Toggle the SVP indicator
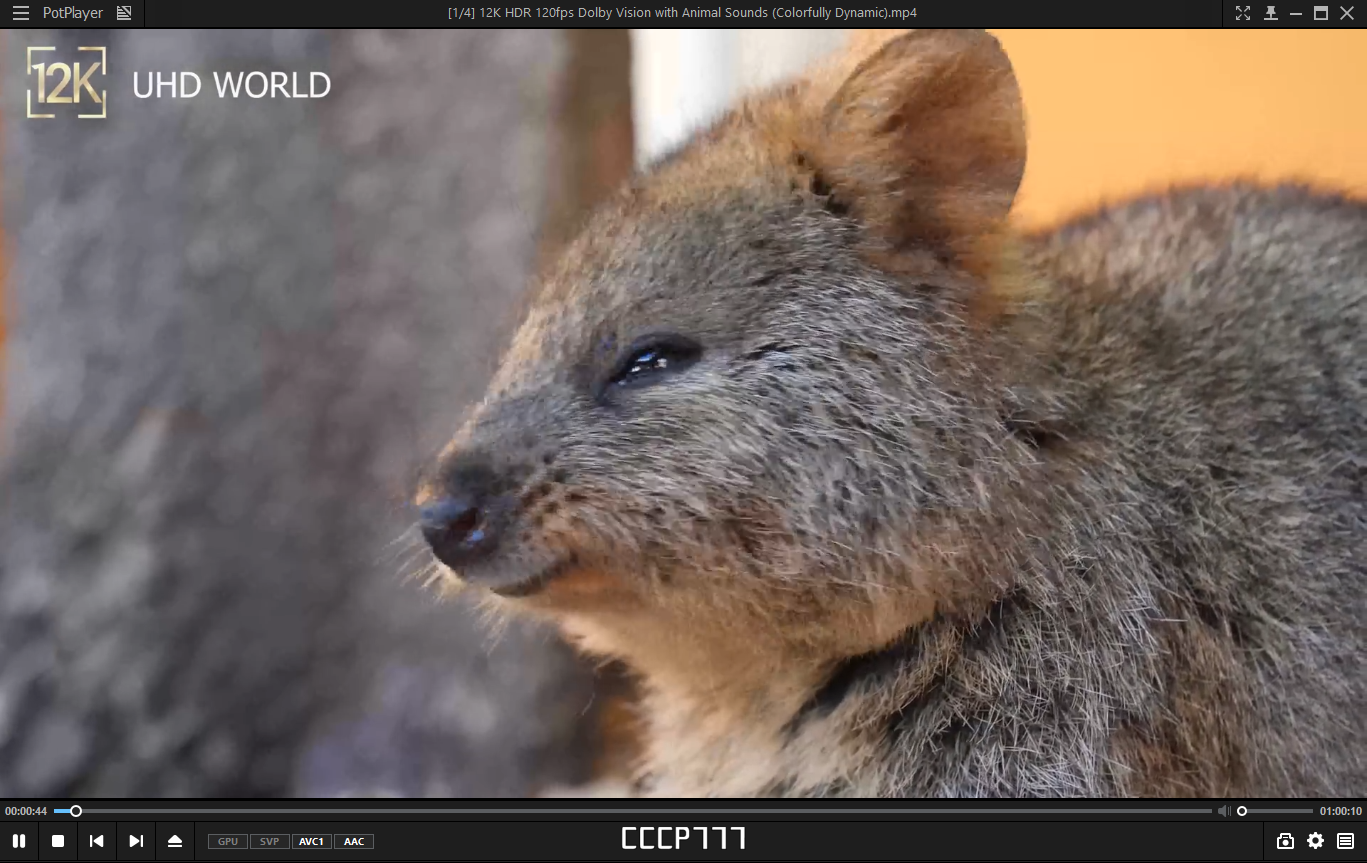The image size is (1367, 863). click(x=269, y=842)
